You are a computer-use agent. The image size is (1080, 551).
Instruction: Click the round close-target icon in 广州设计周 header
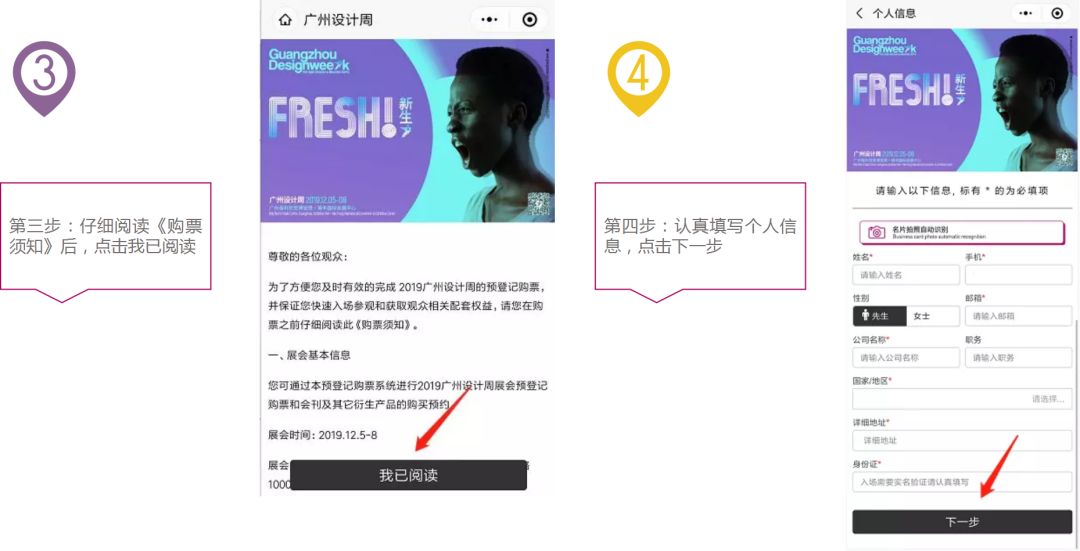click(x=529, y=20)
